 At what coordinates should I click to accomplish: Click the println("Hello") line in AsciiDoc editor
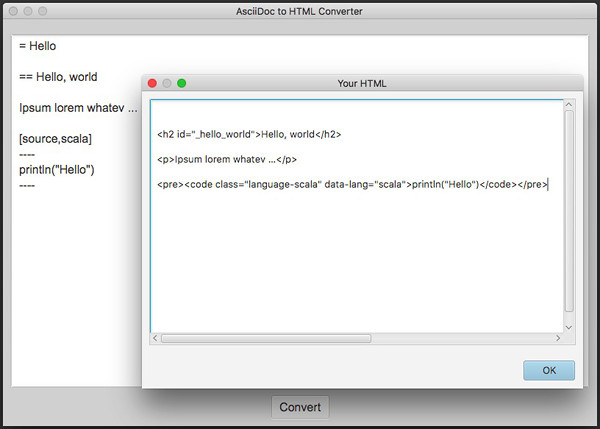click(57, 170)
